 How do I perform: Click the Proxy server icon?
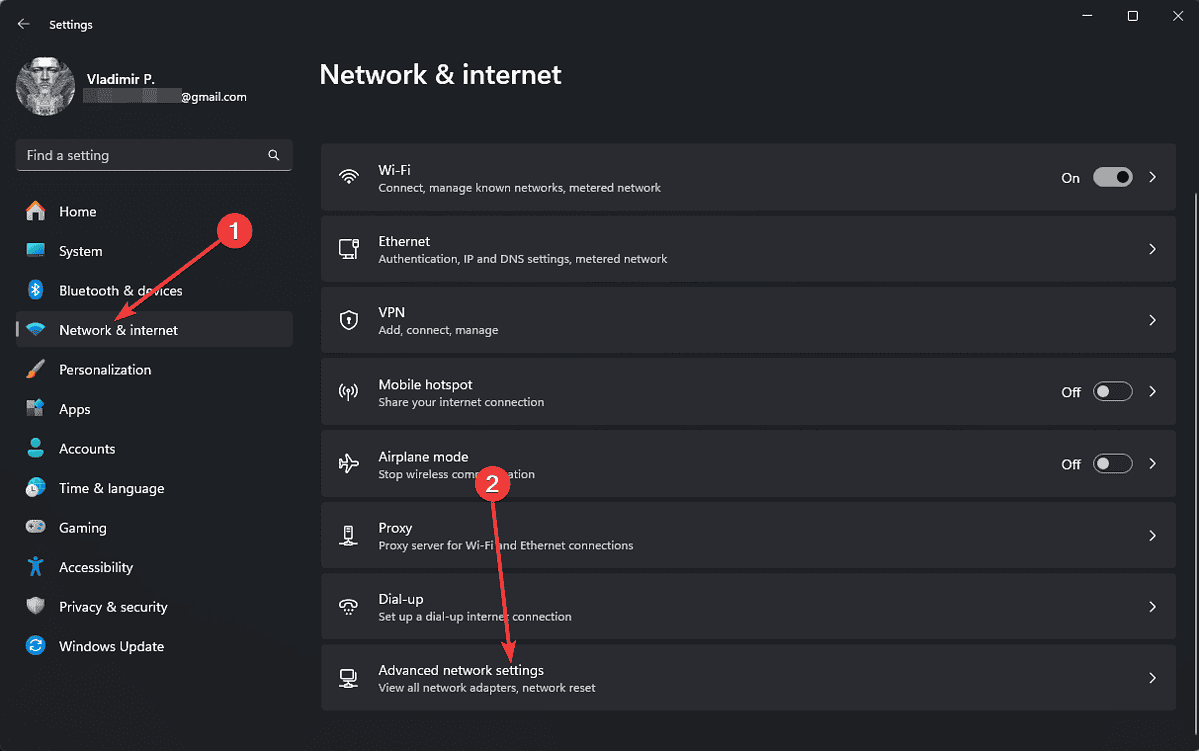pyautogui.click(x=349, y=535)
